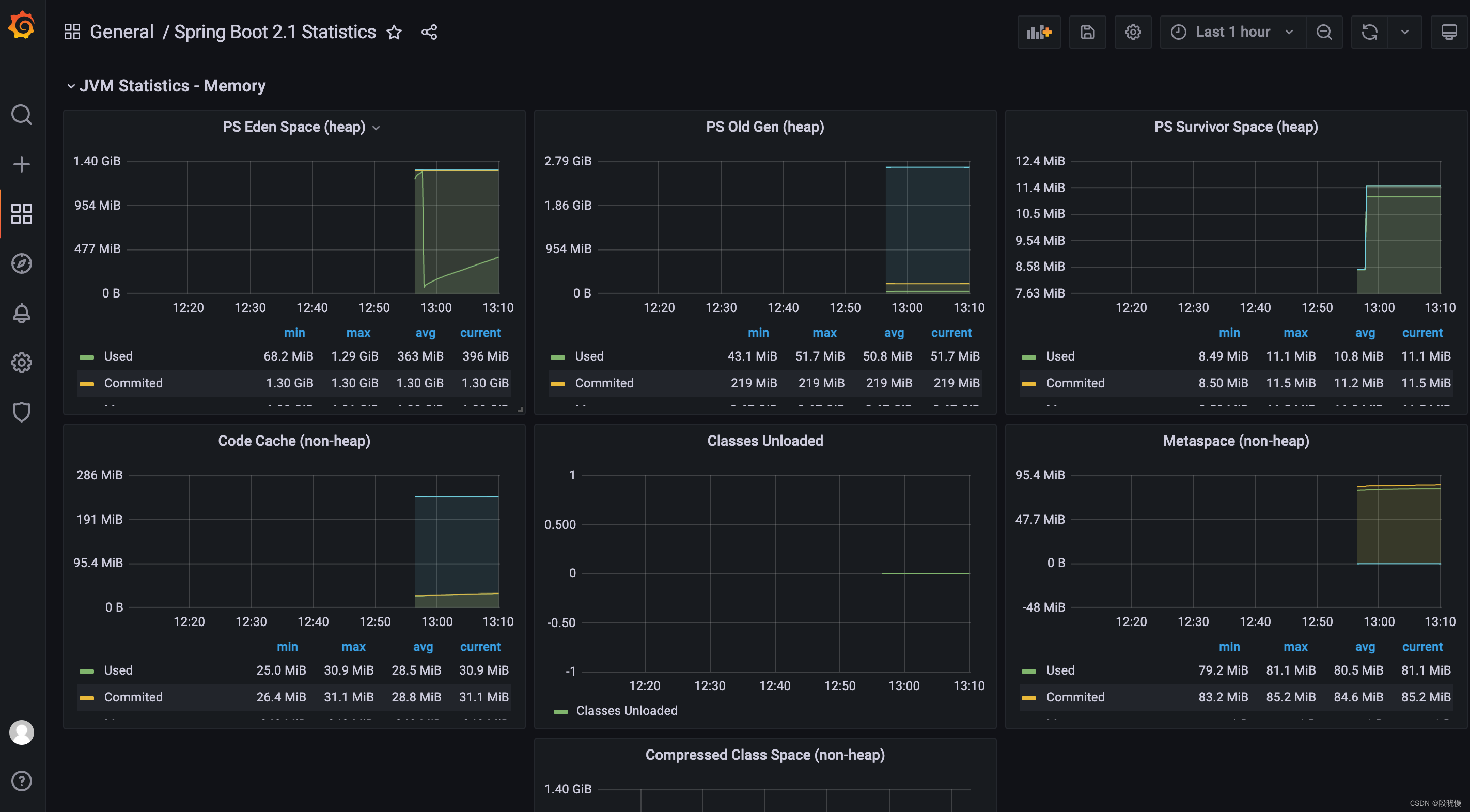Sort PS Eden Space legend by max

coord(358,333)
